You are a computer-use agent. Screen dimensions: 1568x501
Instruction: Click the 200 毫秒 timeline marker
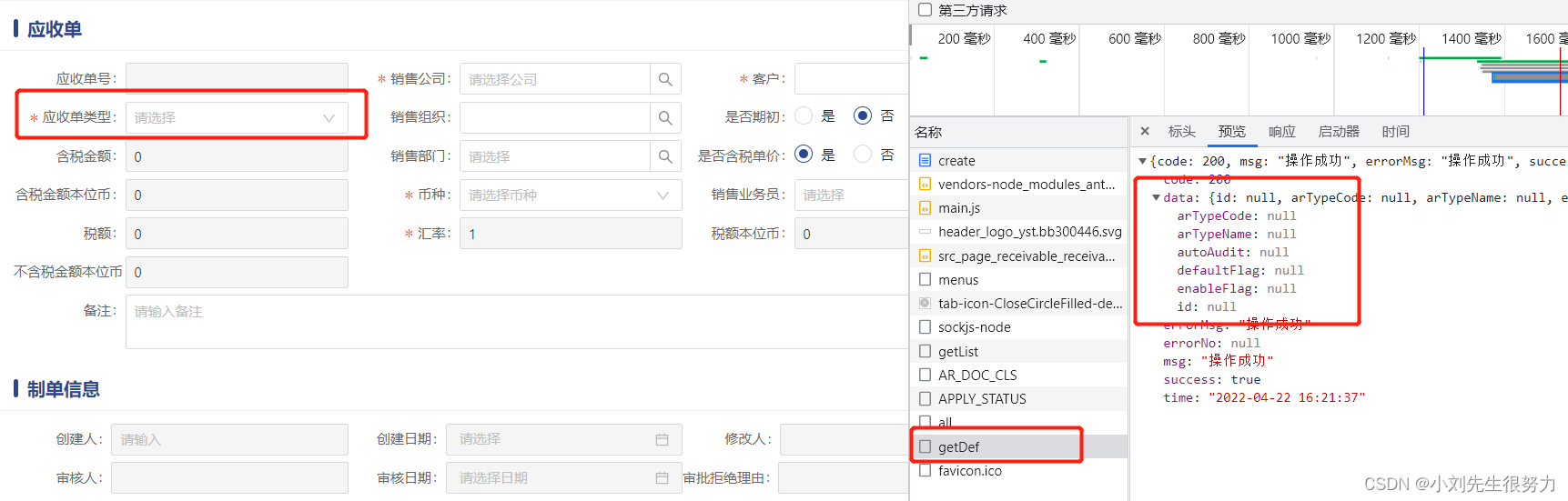[x=964, y=38]
